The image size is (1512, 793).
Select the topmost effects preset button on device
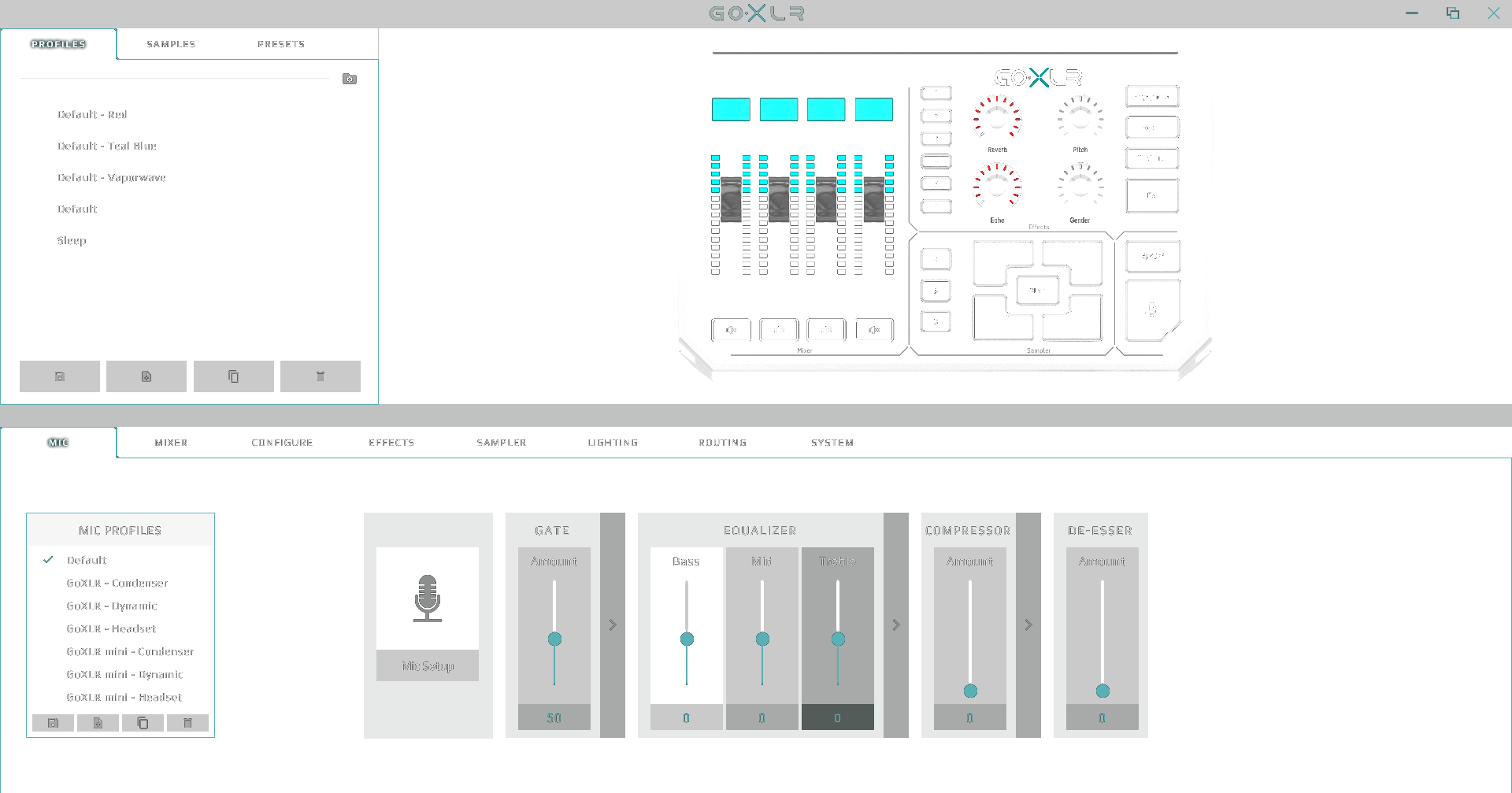(x=936, y=93)
